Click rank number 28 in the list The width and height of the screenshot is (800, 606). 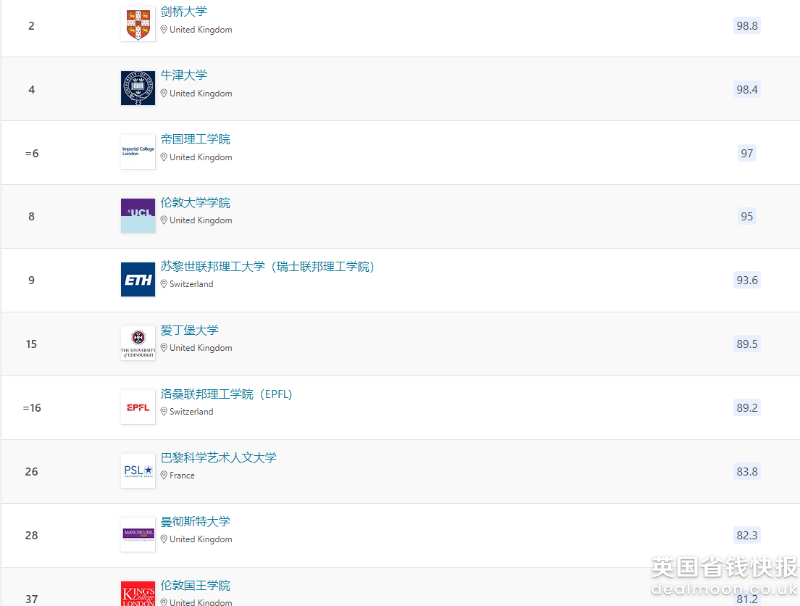click(x=31, y=535)
